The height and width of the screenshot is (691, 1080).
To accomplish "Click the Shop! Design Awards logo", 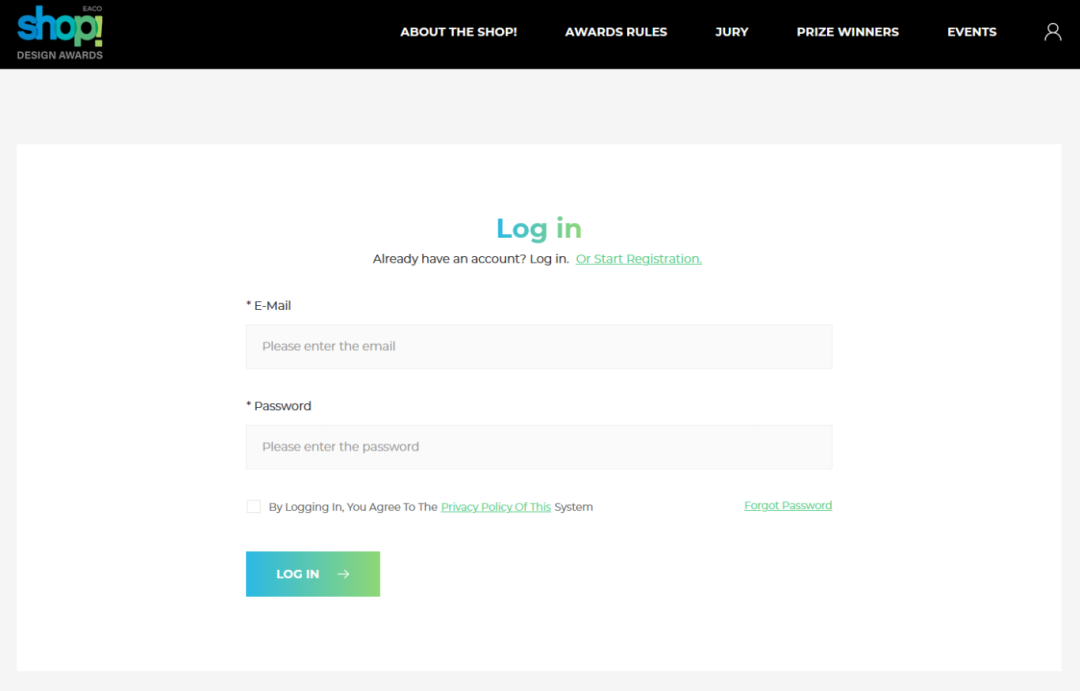I will click(60, 33).
